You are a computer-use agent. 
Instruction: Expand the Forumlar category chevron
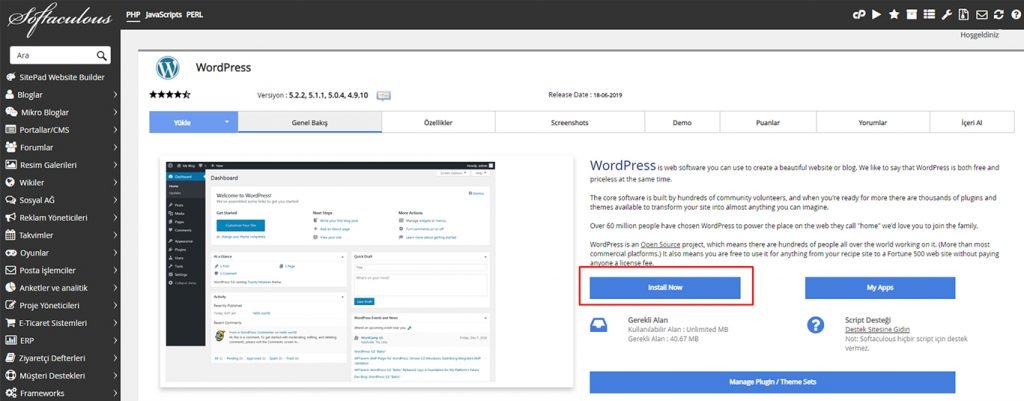[115, 147]
